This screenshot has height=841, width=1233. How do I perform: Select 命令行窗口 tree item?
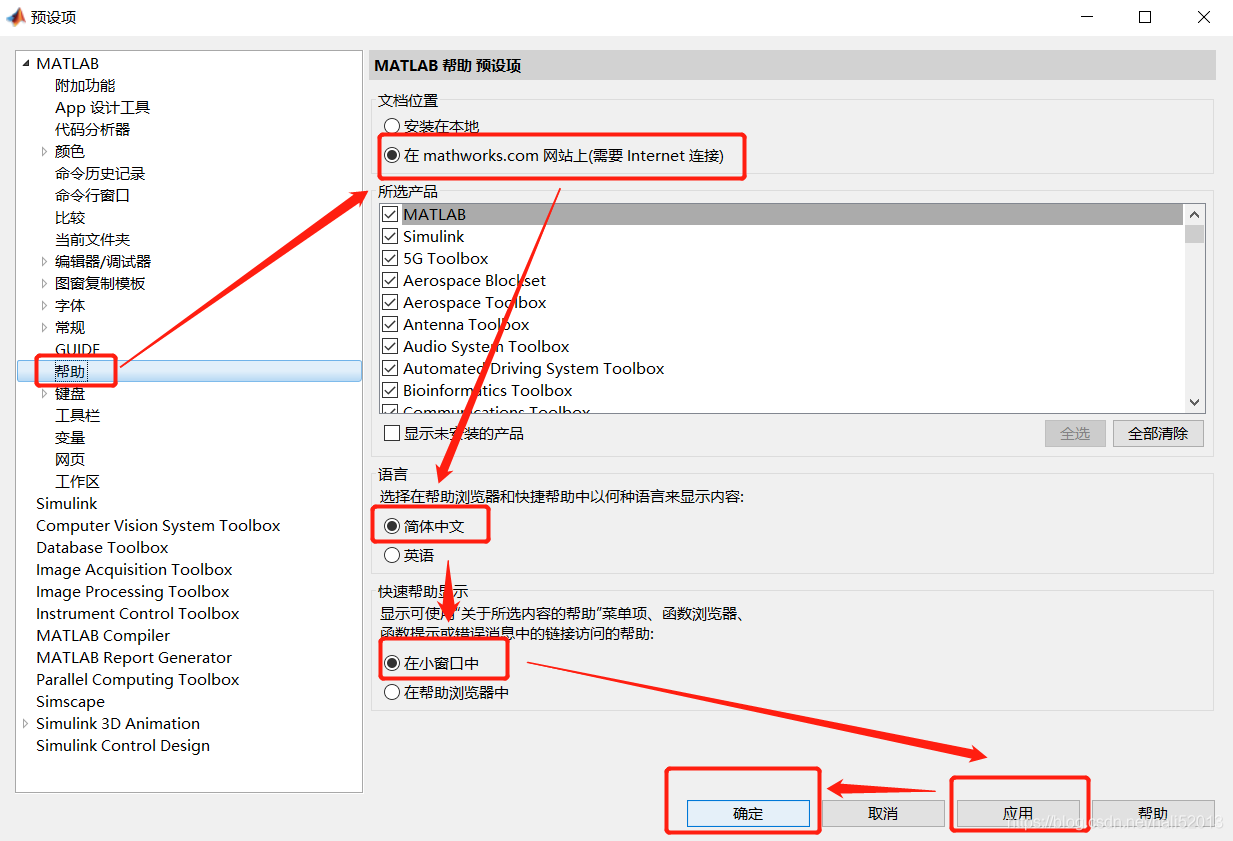pyautogui.click(x=92, y=196)
